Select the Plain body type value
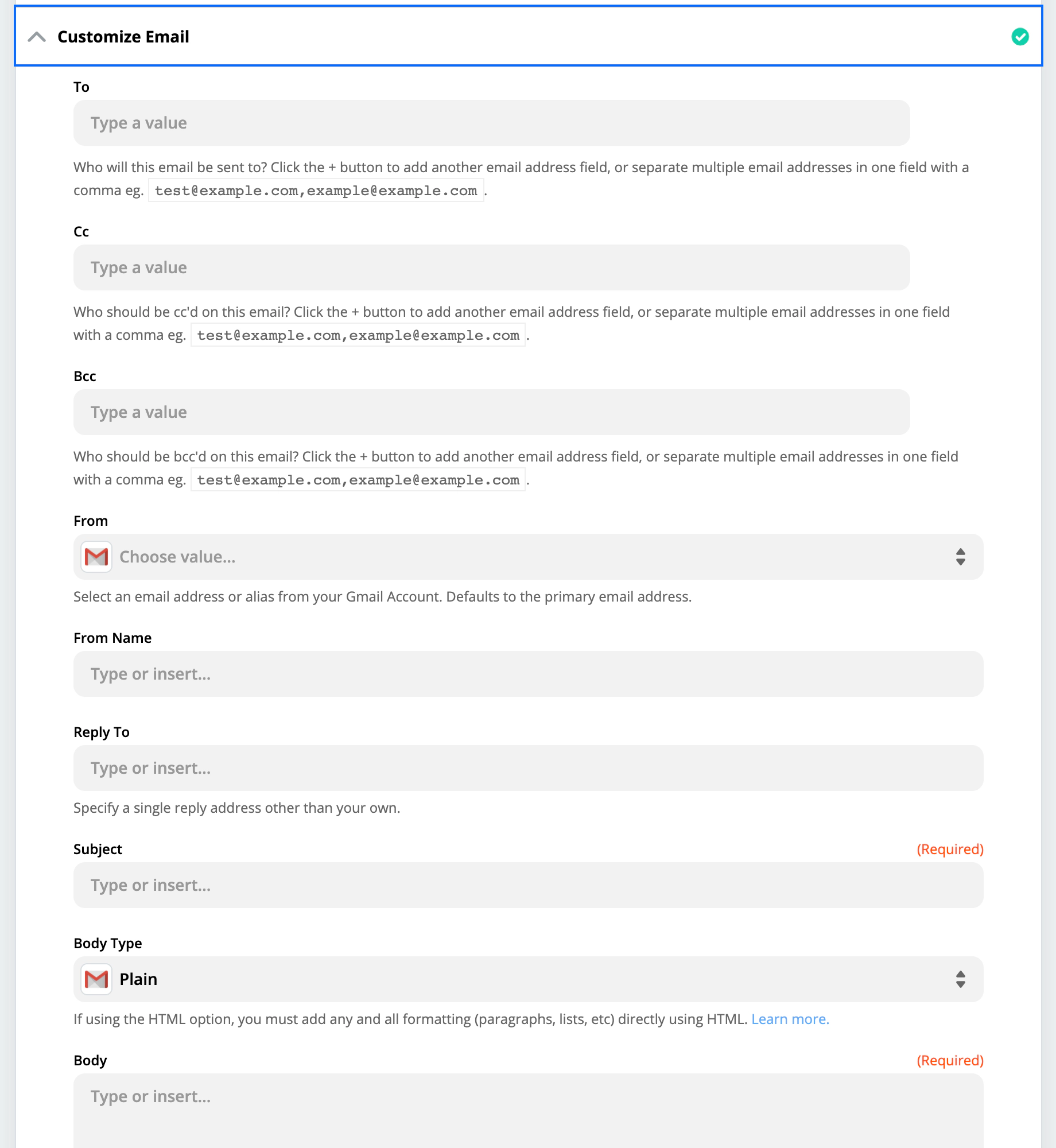Viewport: 1056px width, 1148px height. (138, 979)
